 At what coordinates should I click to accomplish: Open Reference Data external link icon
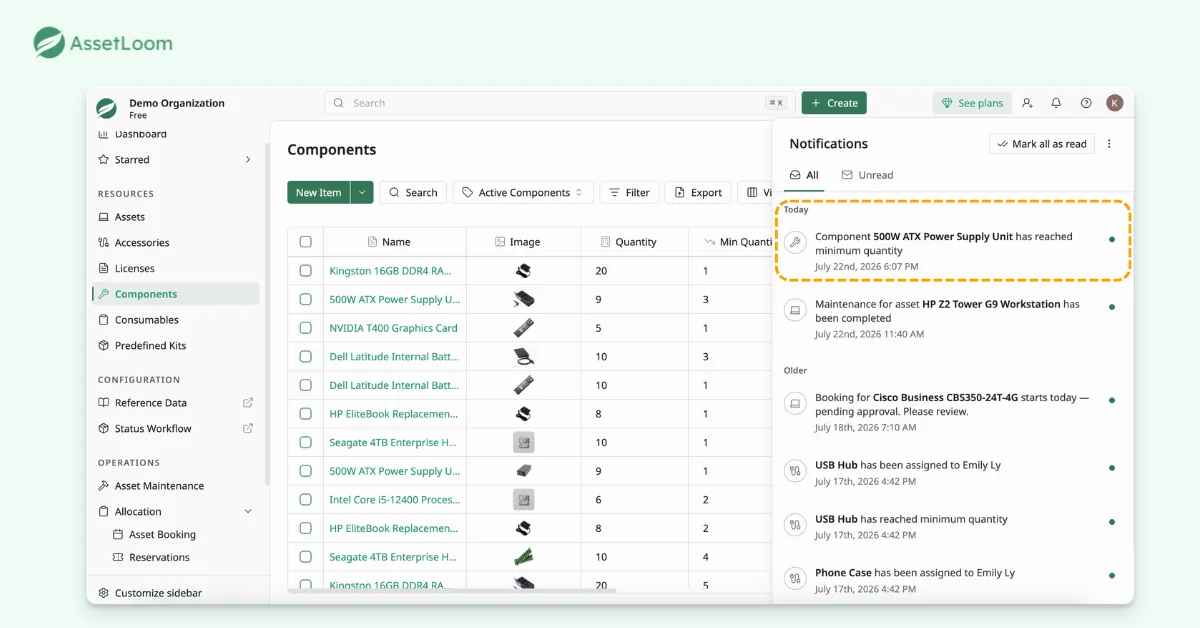point(248,403)
